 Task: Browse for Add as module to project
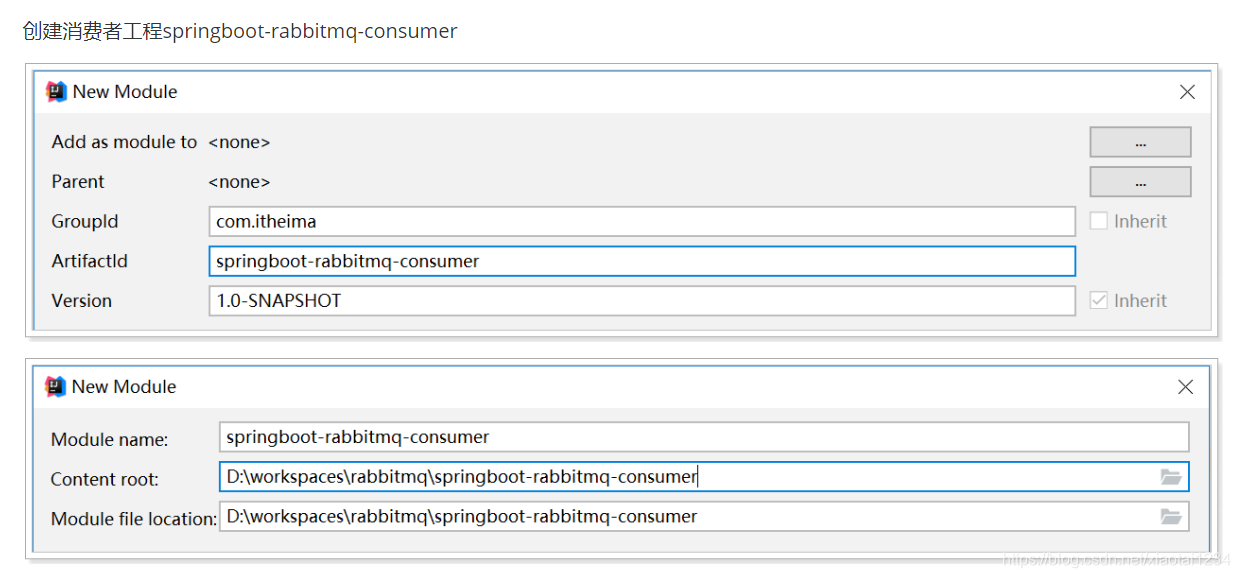click(1140, 142)
